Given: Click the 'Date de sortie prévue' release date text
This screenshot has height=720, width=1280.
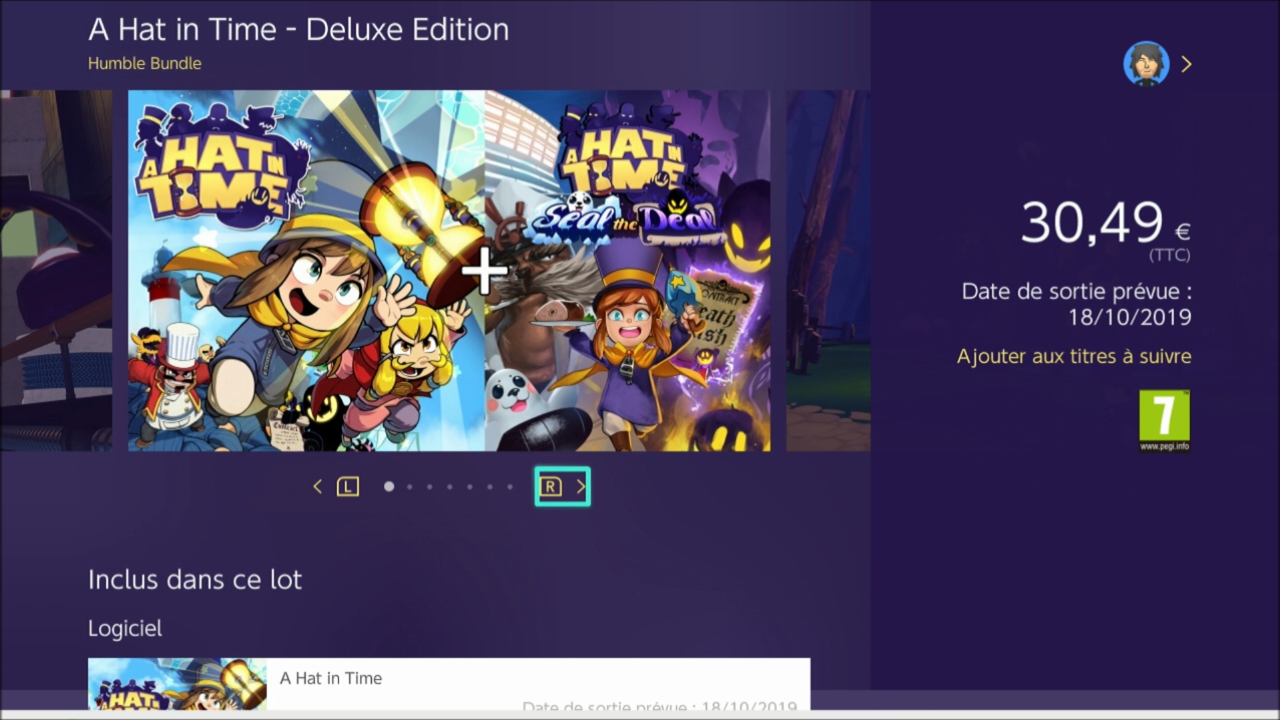Looking at the screenshot, I should 1076,304.
